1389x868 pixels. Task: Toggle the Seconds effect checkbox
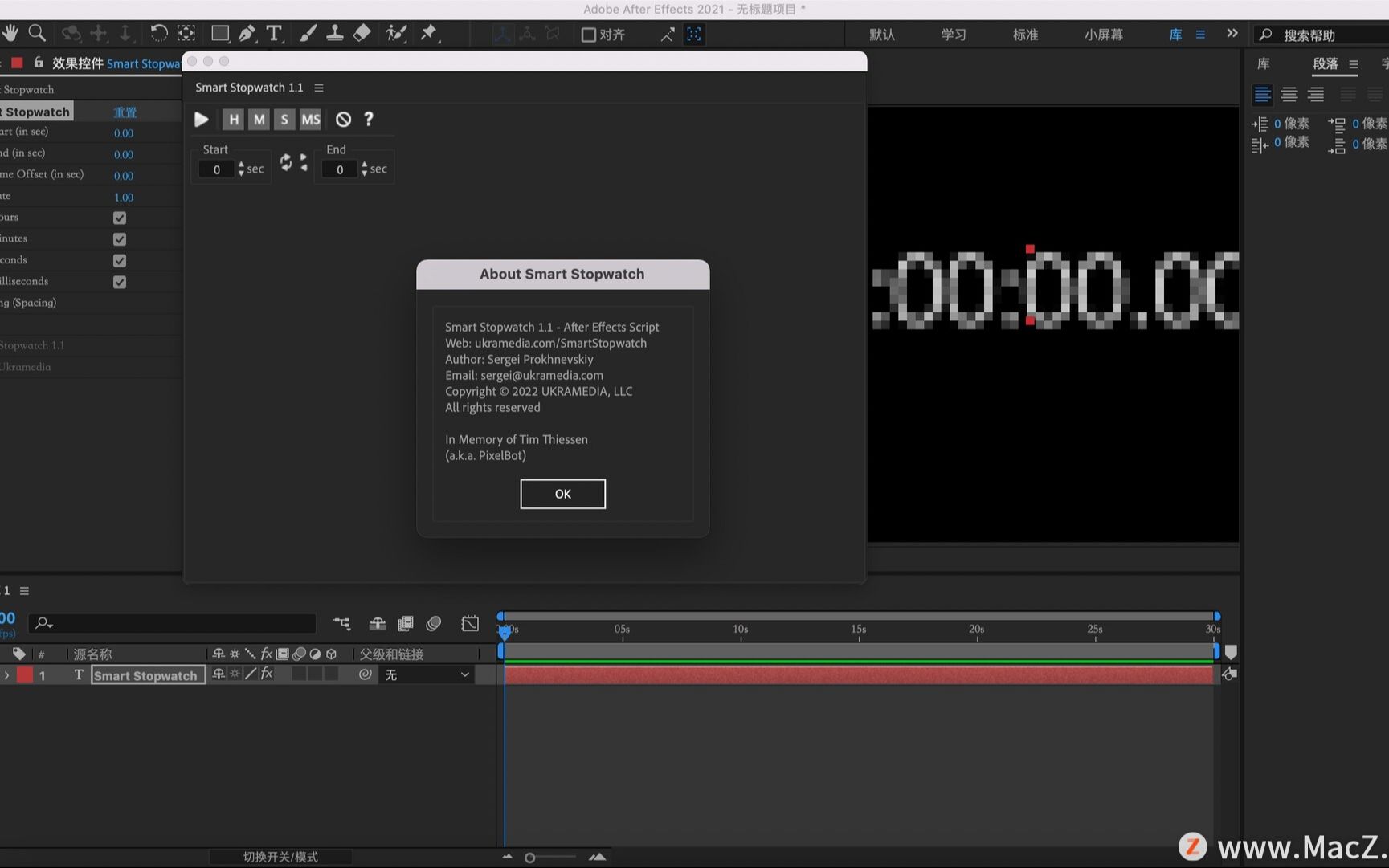(x=120, y=260)
